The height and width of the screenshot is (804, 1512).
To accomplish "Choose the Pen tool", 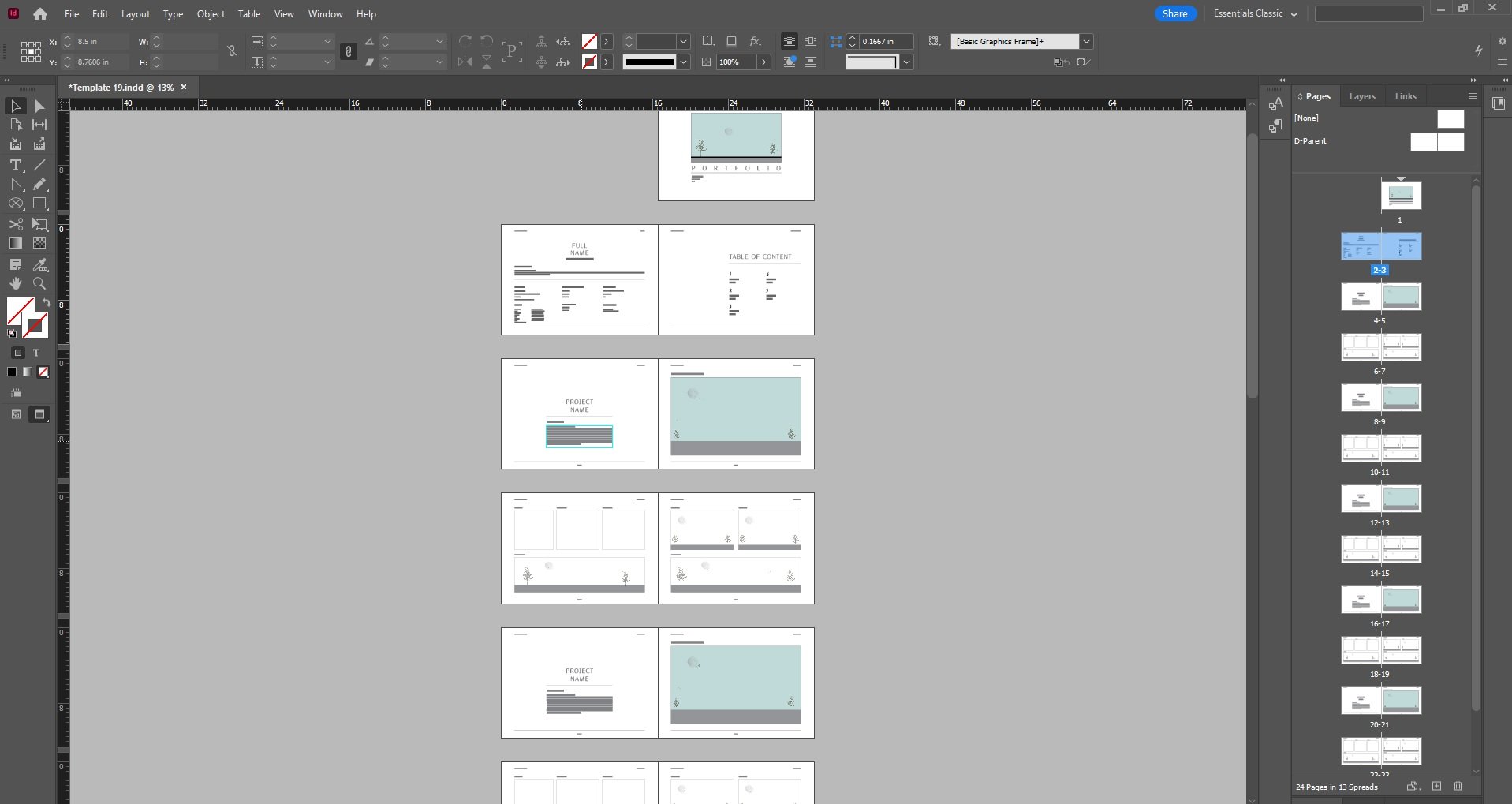I will click(x=16, y=185).
